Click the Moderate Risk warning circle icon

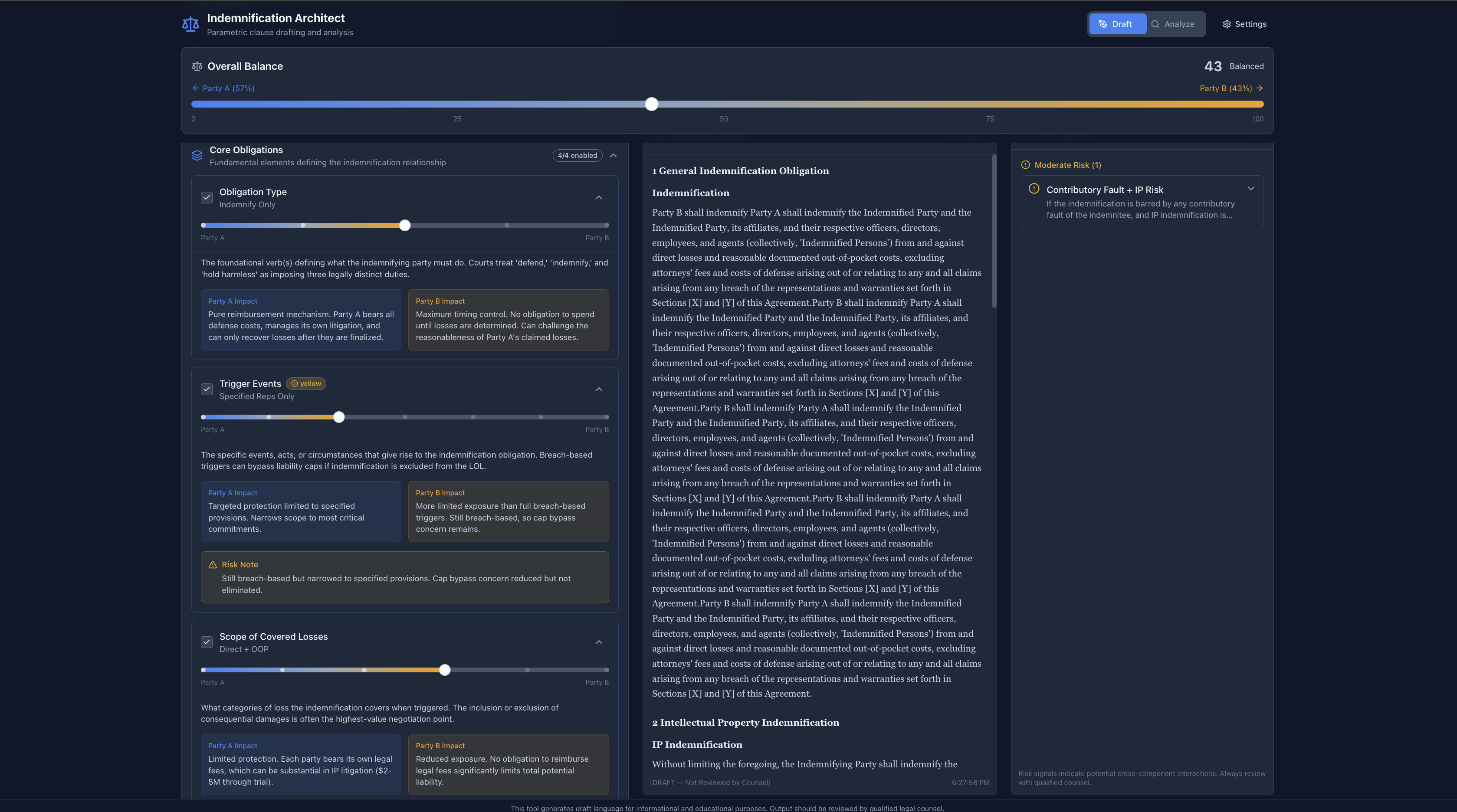pos(1025,165)
